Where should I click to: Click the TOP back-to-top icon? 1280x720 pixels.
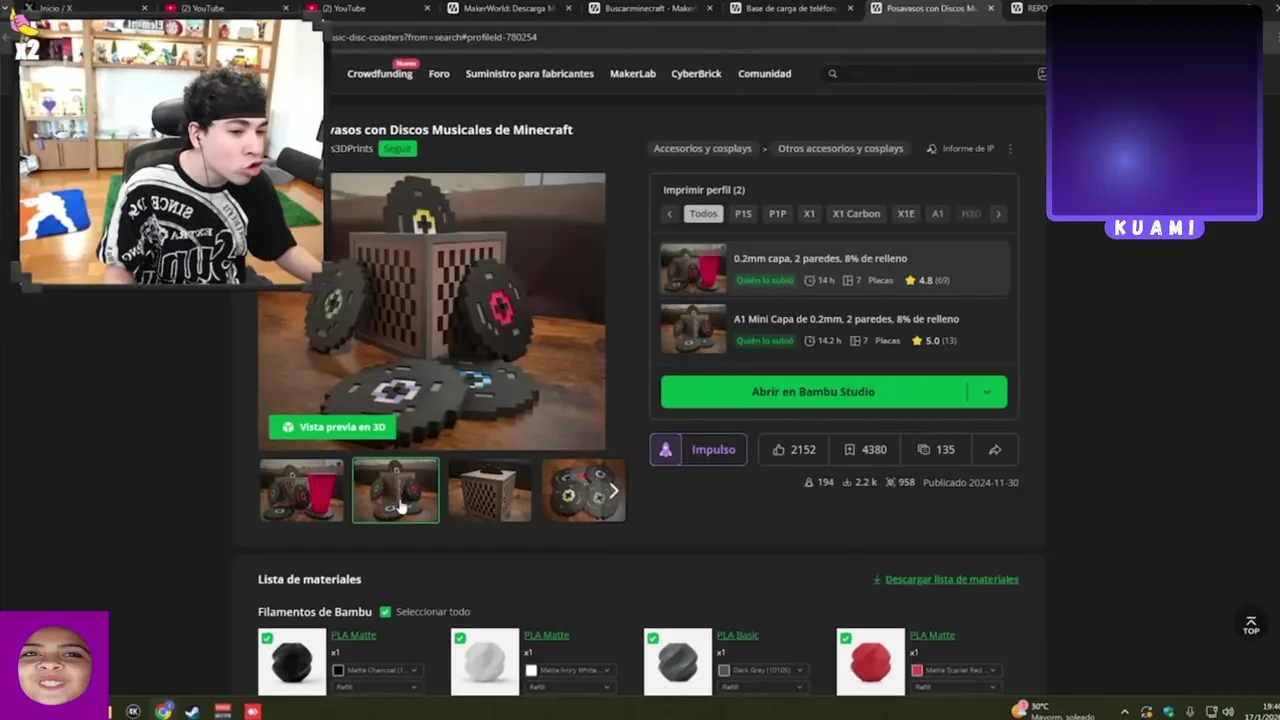coord(1251,625)
